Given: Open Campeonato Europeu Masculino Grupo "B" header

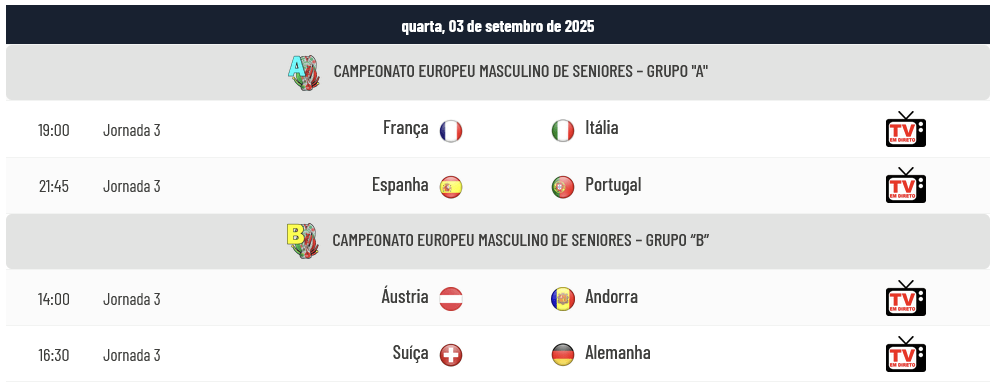Looking at the screenshot, I should pyautogui.click(x=498, y=241).
